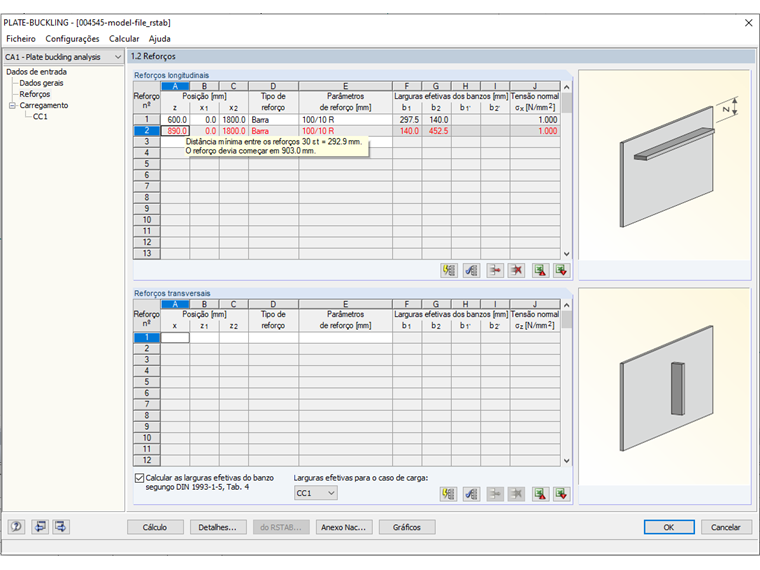Select row header 1 in the transversal table

(147, 337)
